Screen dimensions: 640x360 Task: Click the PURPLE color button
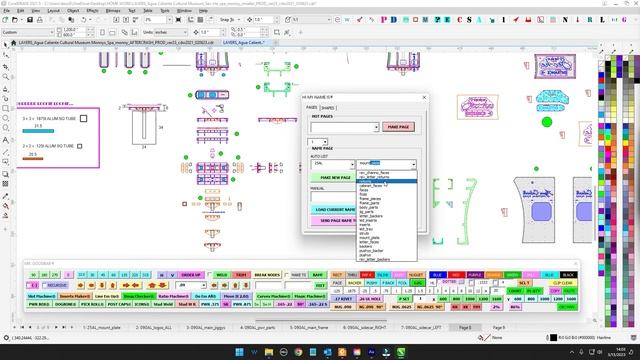(x=475, y=275)
